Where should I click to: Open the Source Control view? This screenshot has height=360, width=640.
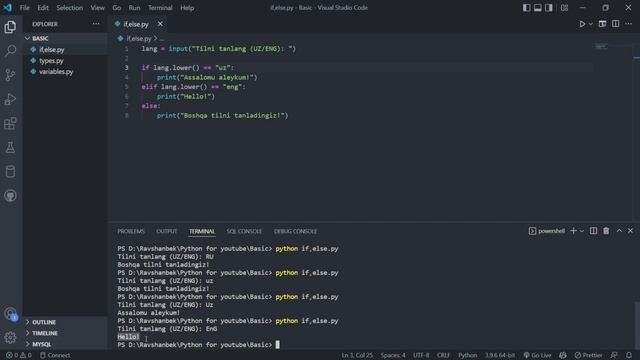tap(10, 75)
